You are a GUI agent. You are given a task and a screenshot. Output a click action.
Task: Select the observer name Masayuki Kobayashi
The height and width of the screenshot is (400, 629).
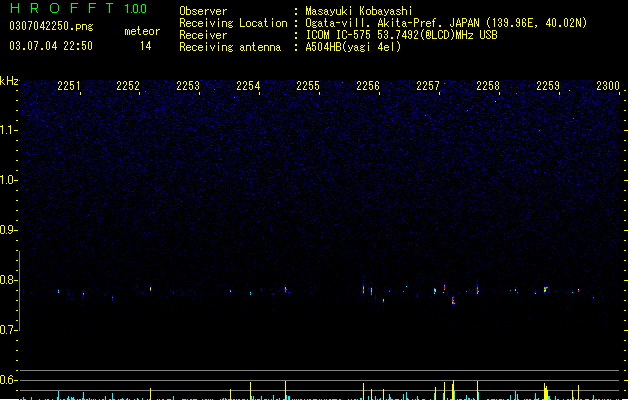click(359, 11)
